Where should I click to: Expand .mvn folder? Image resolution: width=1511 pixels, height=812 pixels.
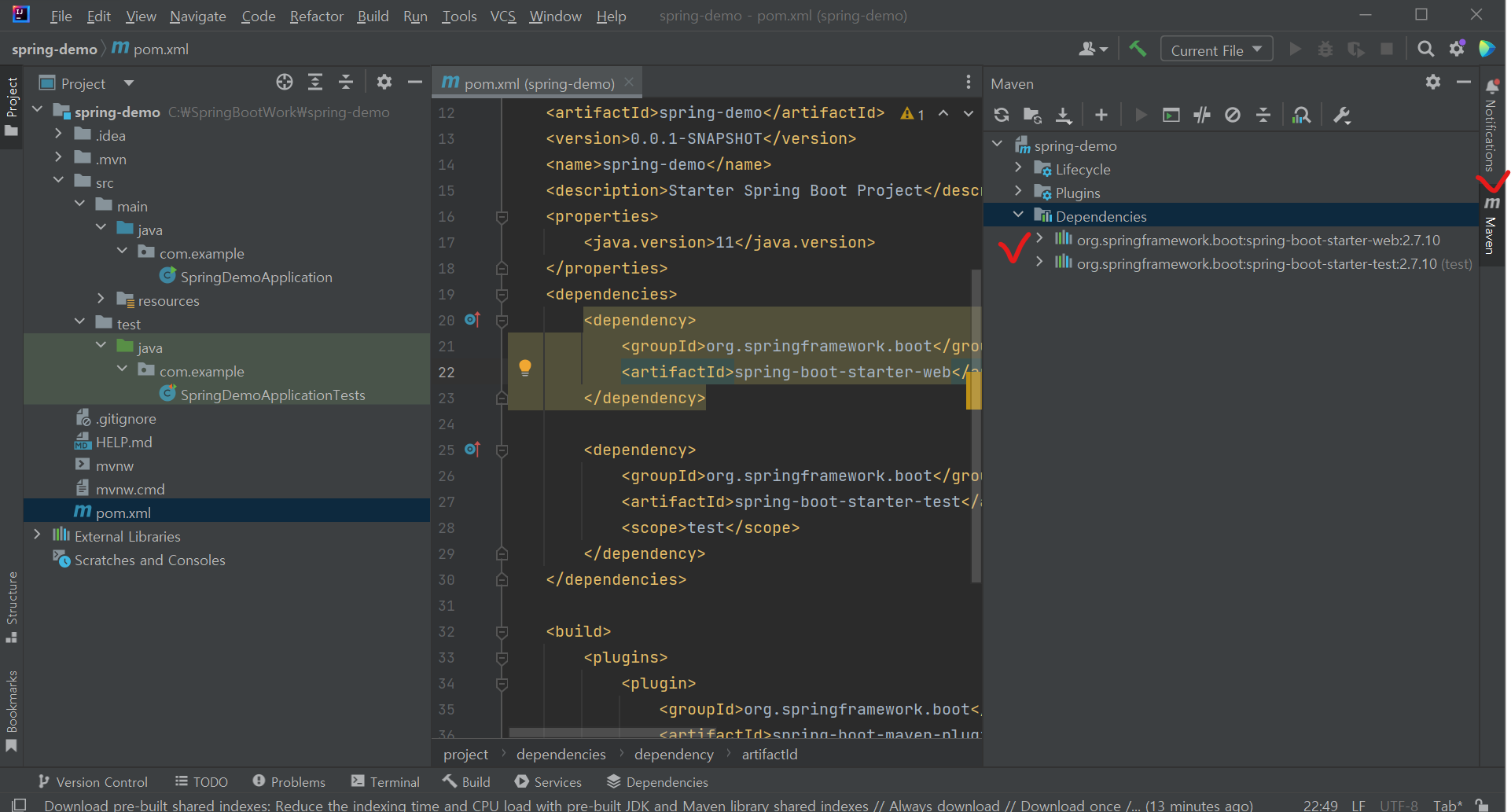[x=58, y=157]
